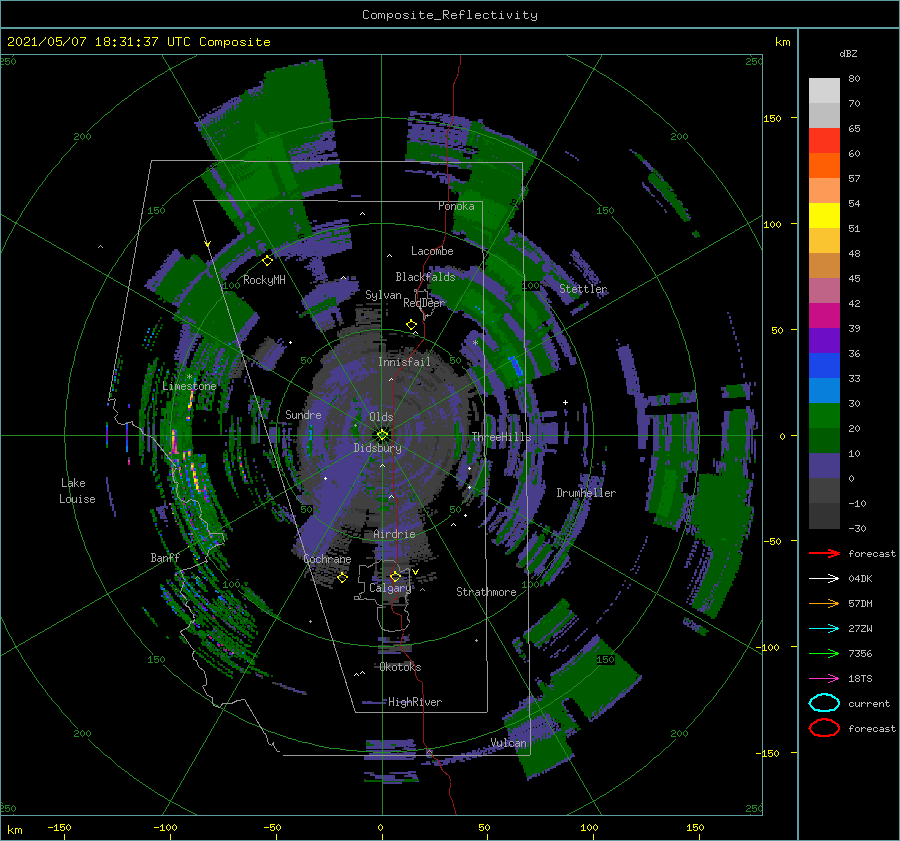This screenshot has height=841, width=900.
Task: Click the cyan 27ZW arrow icon
Action: [824, 629]
